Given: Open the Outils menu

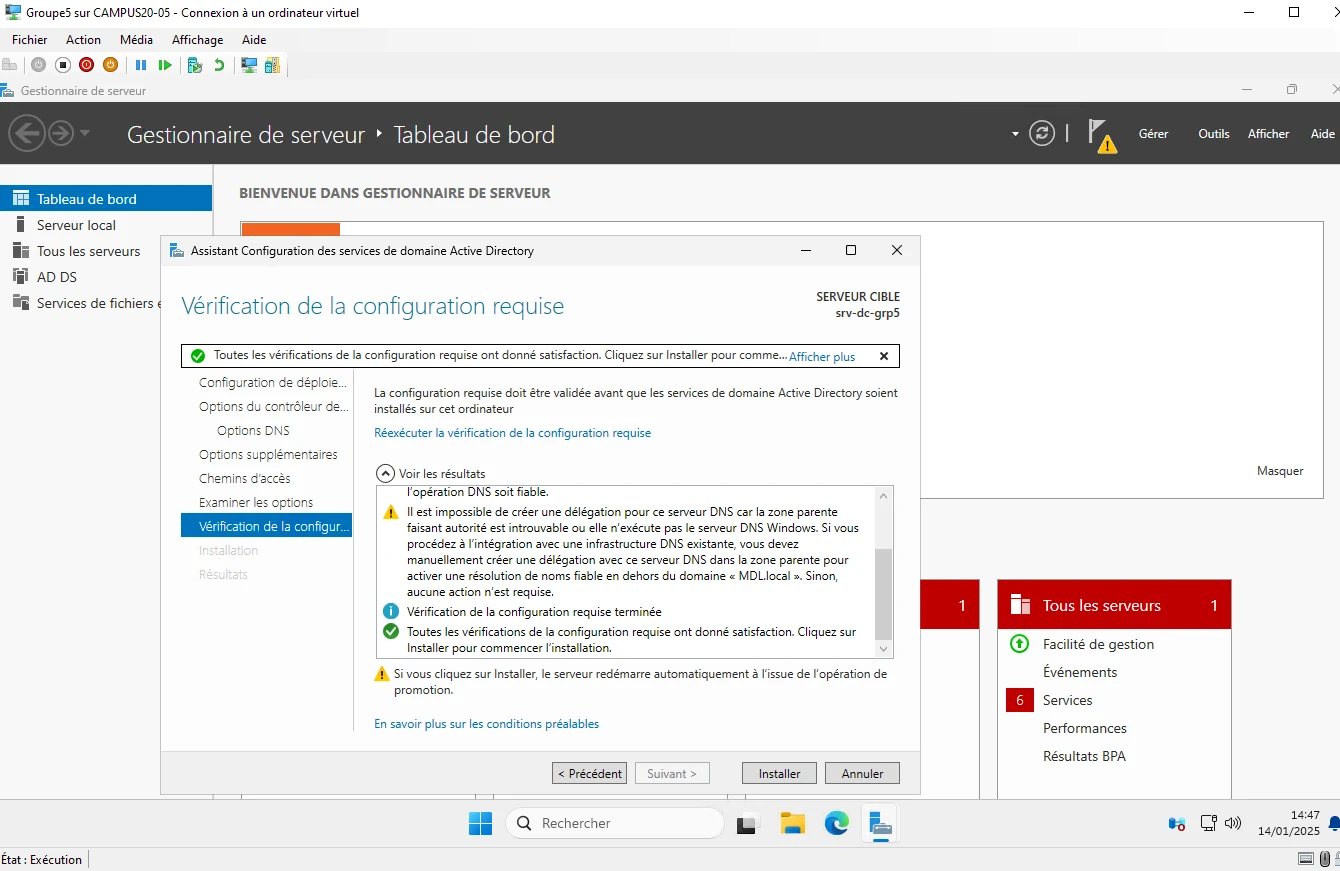Looking at the screenshot, I should (x=1214, y=134).
